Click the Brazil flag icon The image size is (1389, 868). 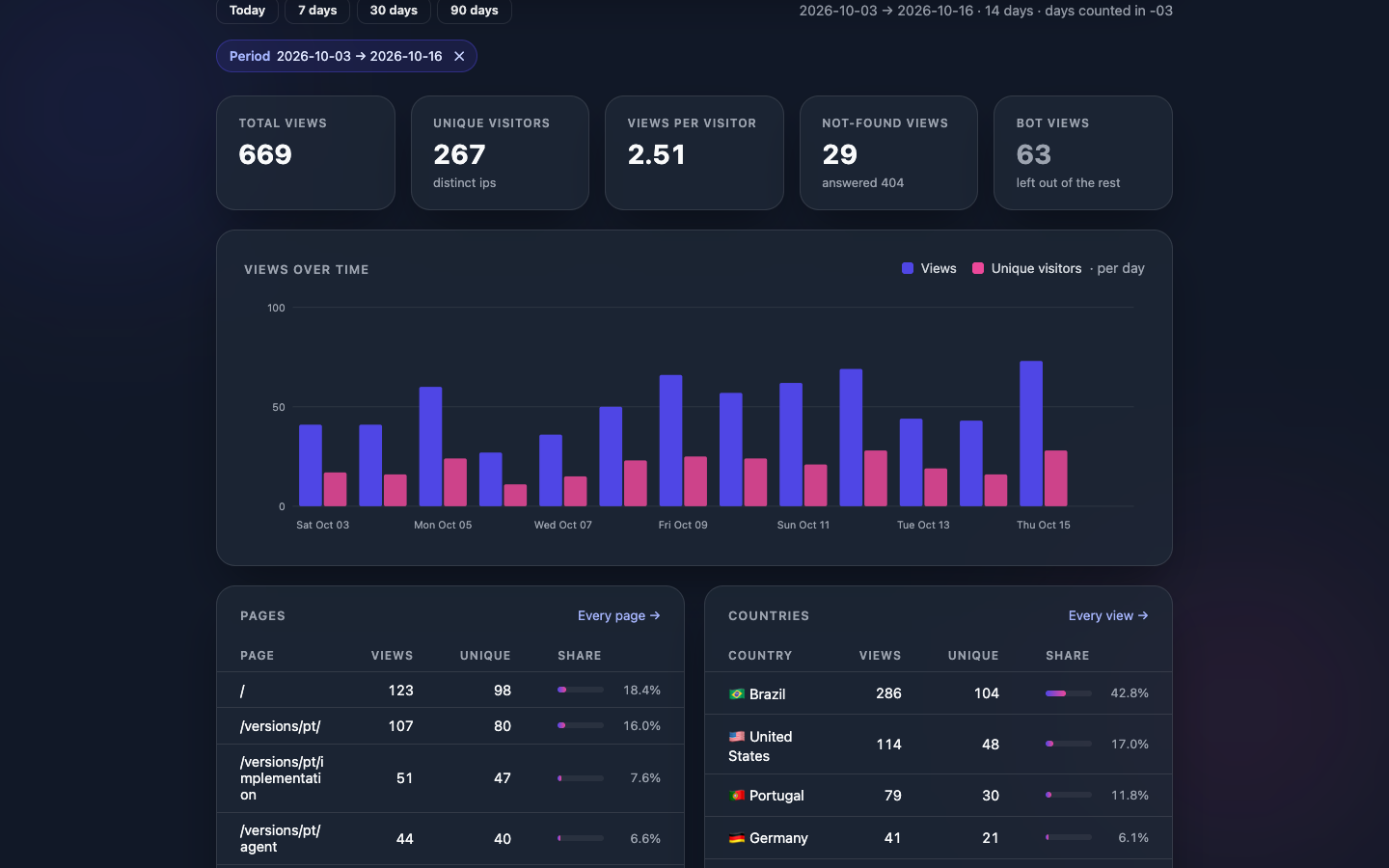[x=737, y=694]
